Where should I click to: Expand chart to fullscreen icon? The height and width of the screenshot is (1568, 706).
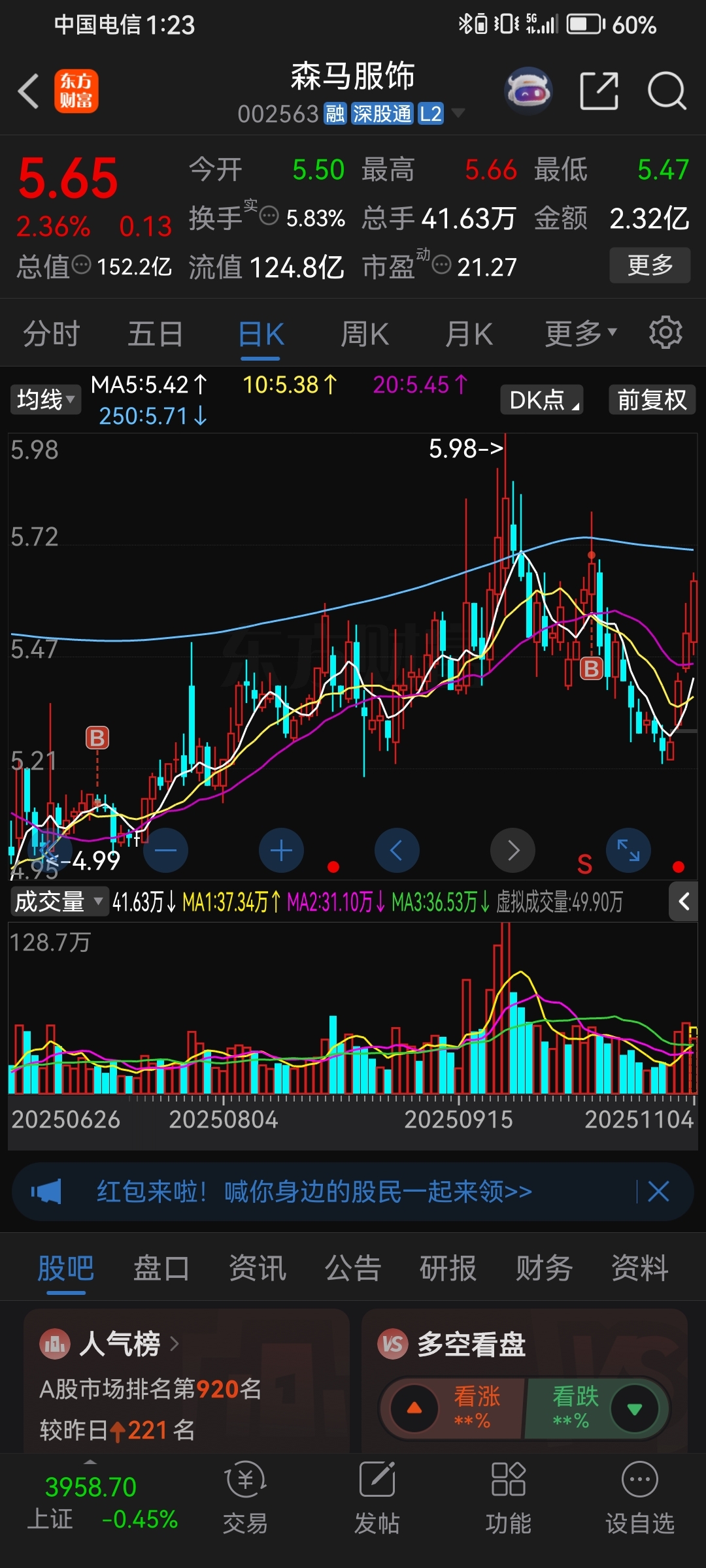point(628,851)
